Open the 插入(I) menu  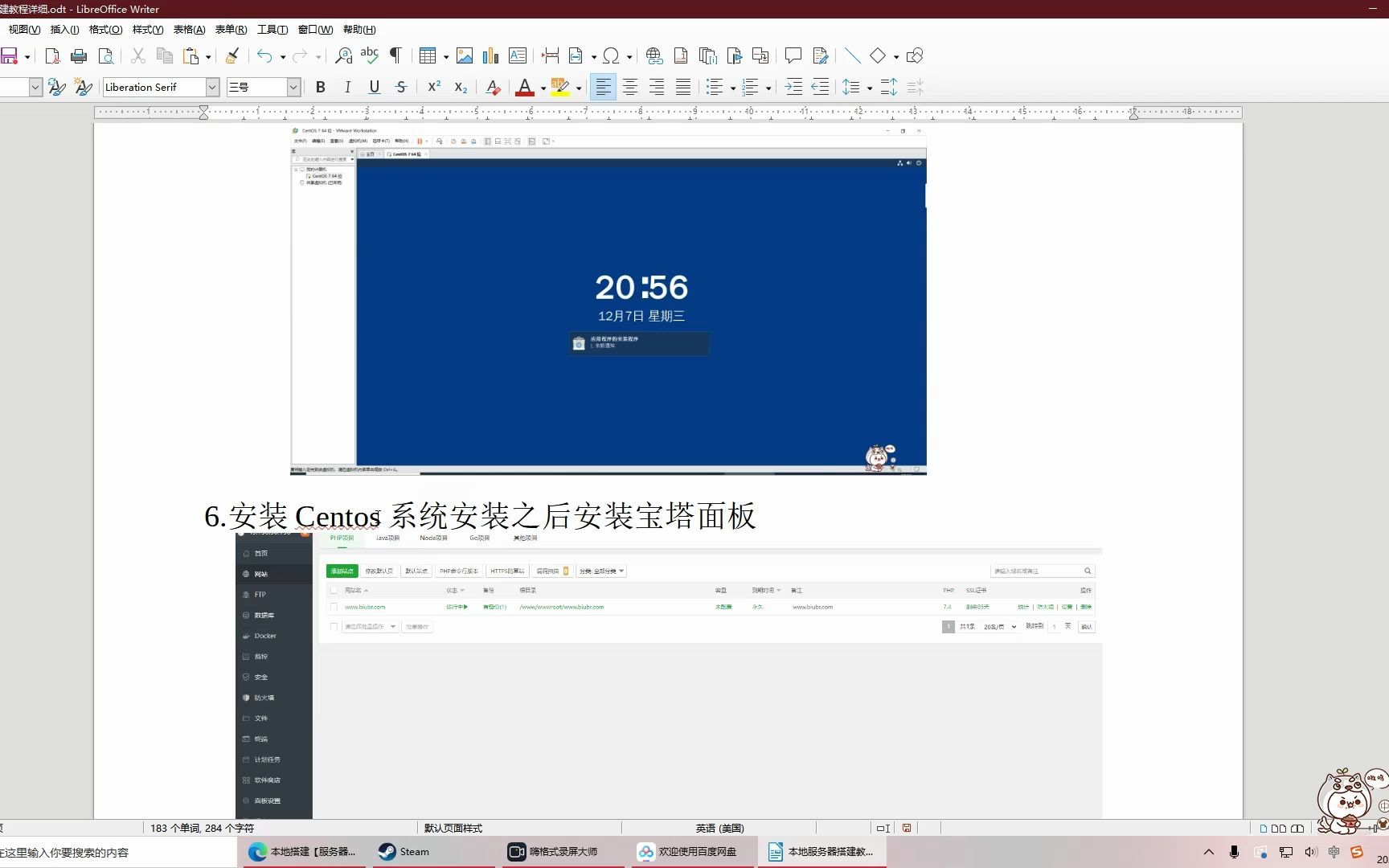[64, 29]
